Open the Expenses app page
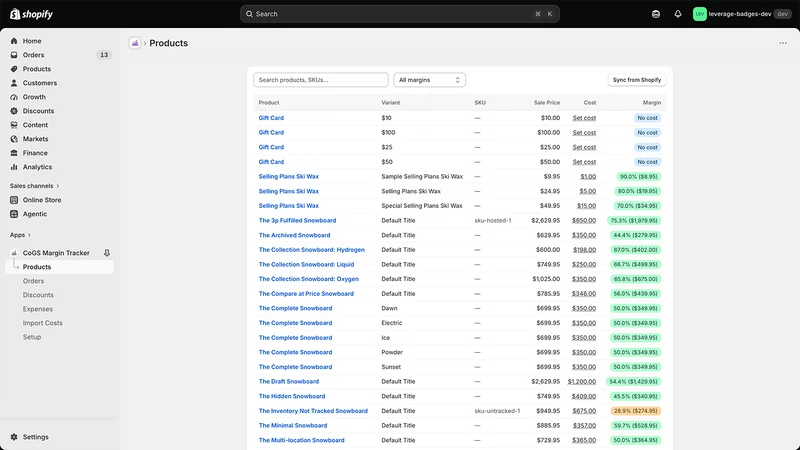 (37, 309)
